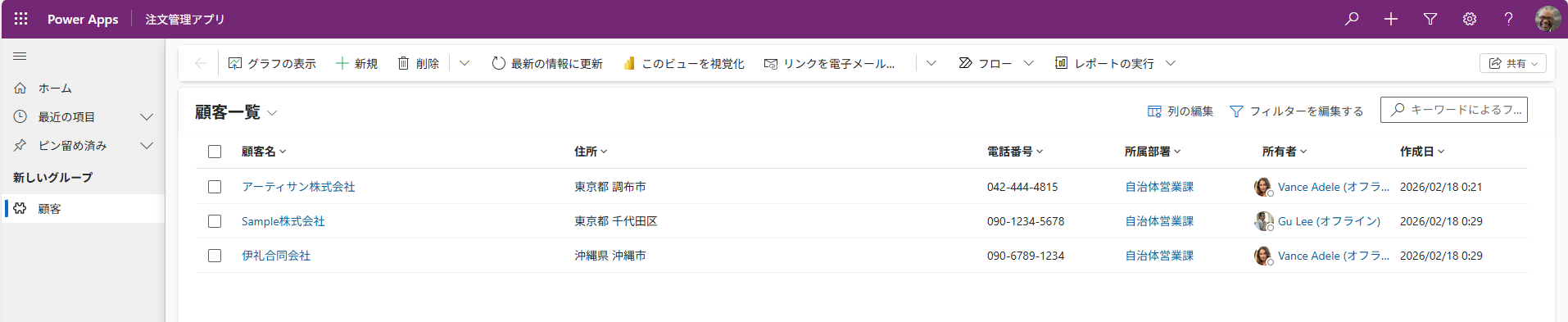Click このビューを視覚化
This screenshot has width=1568, height=322.
pos(684,63)
